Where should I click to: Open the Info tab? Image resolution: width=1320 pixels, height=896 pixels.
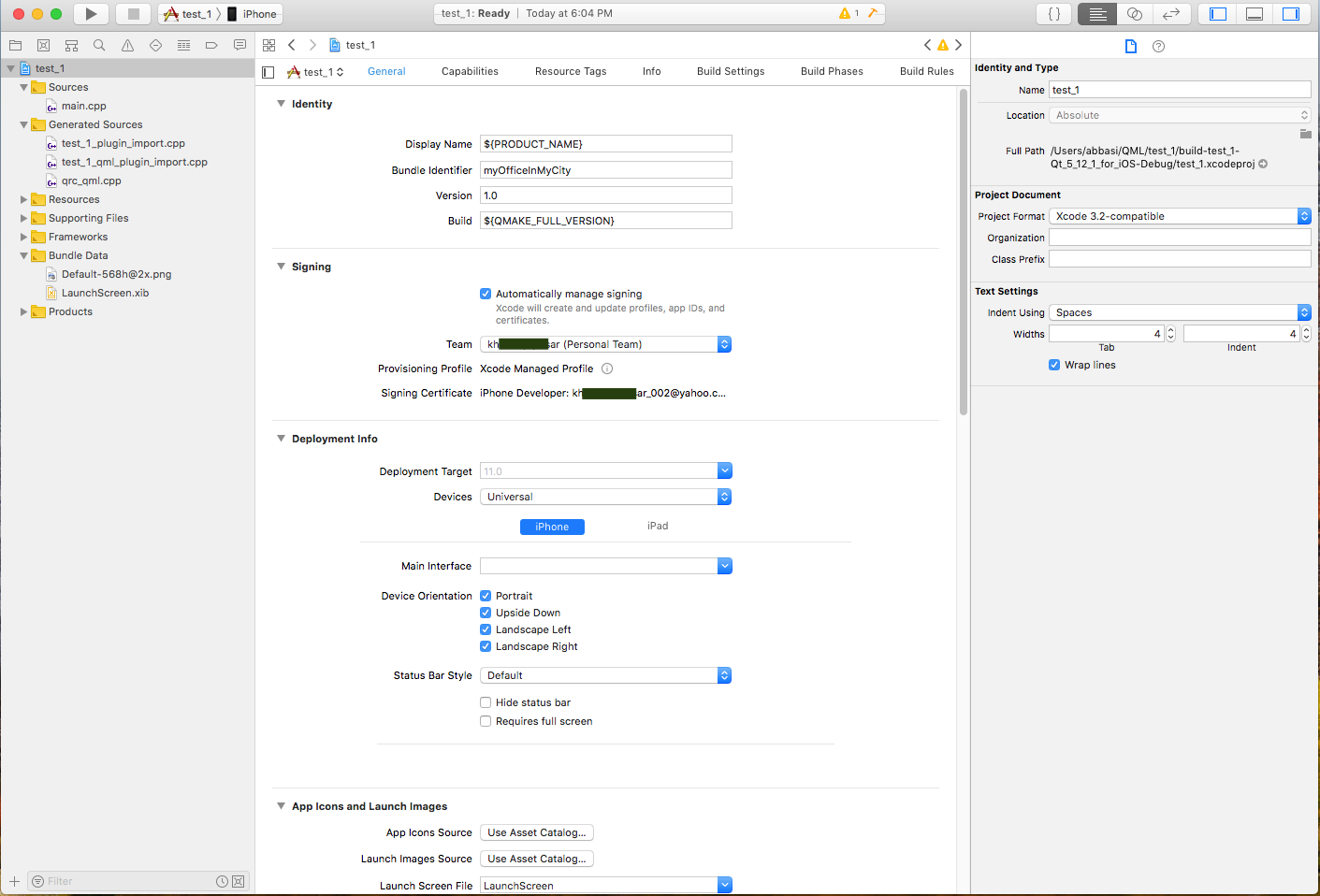pyautogui.click(x=652, y=71)
